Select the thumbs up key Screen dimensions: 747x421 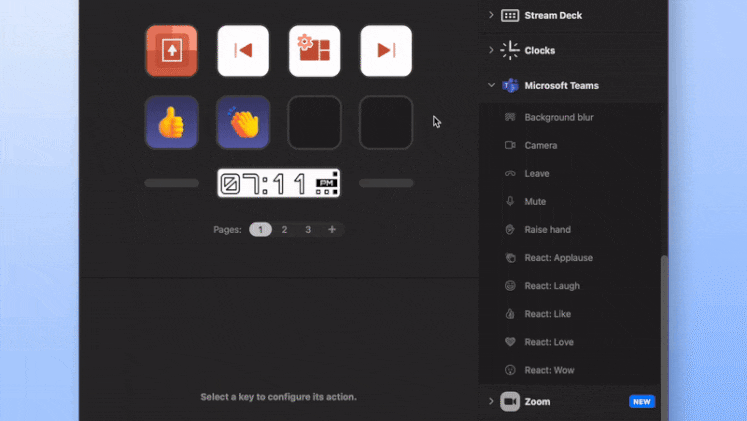click(x=172, y=122)
